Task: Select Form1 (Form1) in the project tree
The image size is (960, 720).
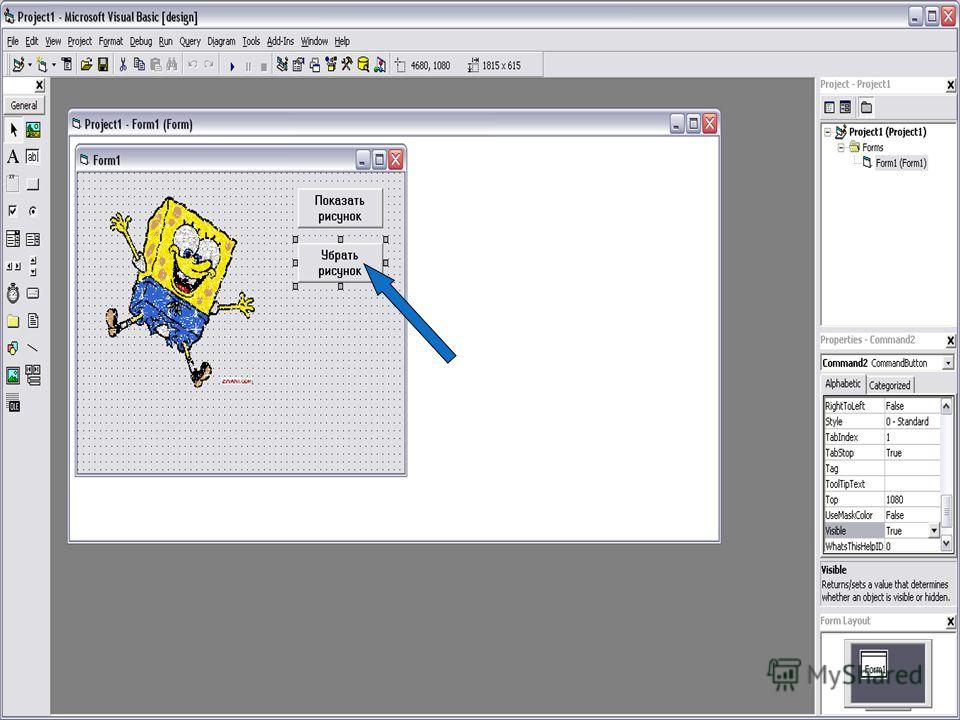Action: [x=901, y=163]
